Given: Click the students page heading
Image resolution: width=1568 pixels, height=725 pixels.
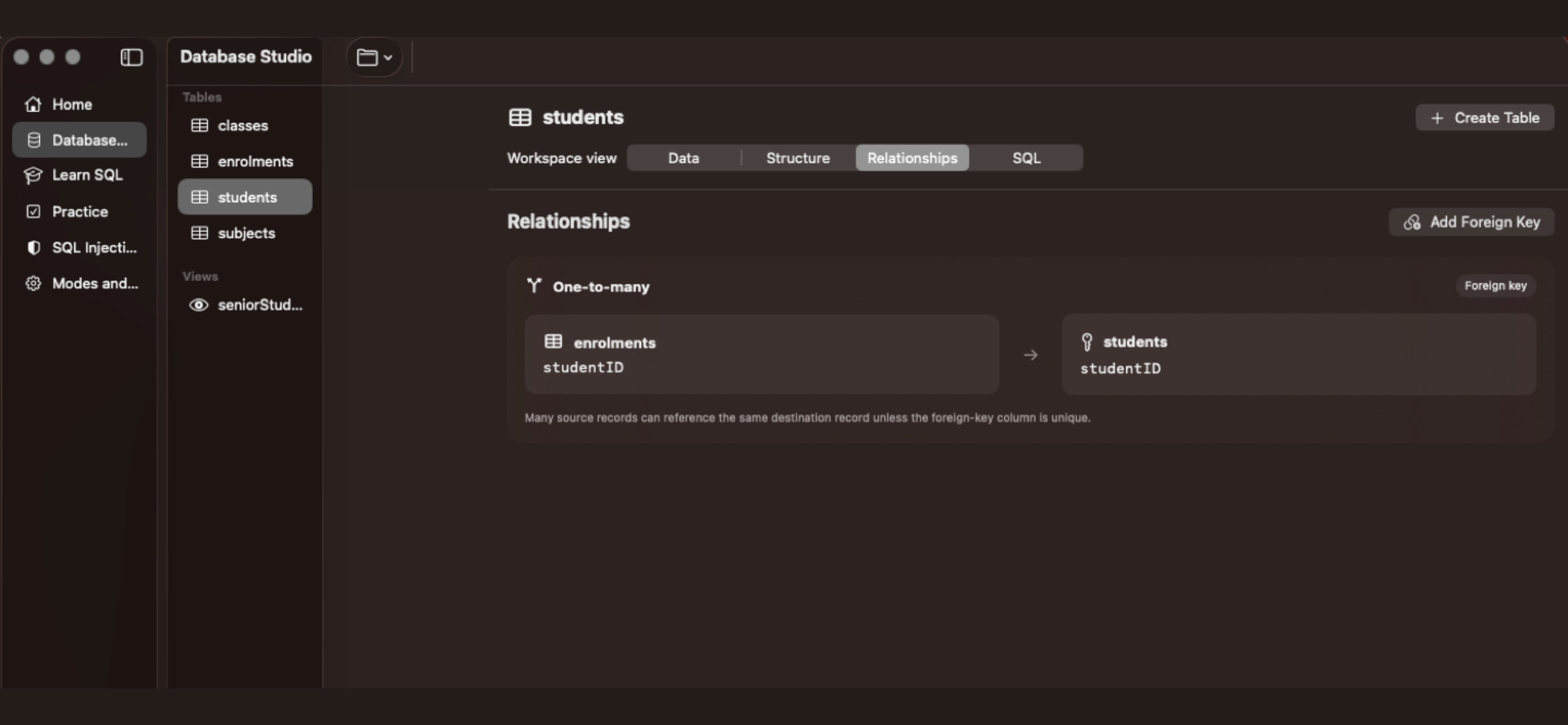Looking at the screenshot, I should pyautogui.click(x=583, y=117).
